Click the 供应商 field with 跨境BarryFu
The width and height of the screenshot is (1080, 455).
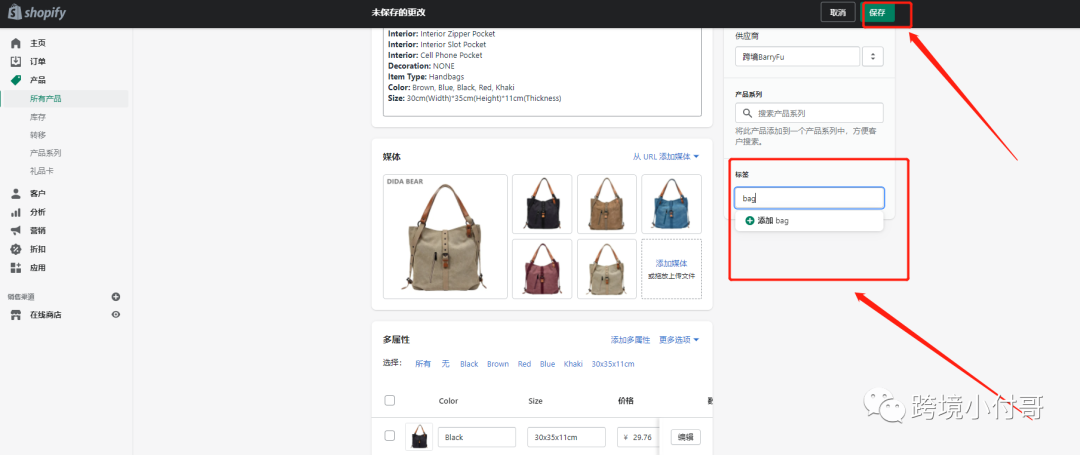point(797,56)
